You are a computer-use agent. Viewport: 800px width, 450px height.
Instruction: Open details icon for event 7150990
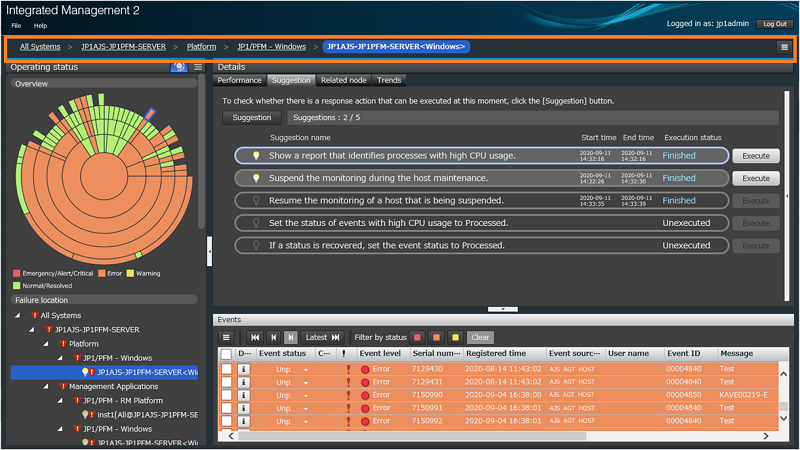(244, 395)
